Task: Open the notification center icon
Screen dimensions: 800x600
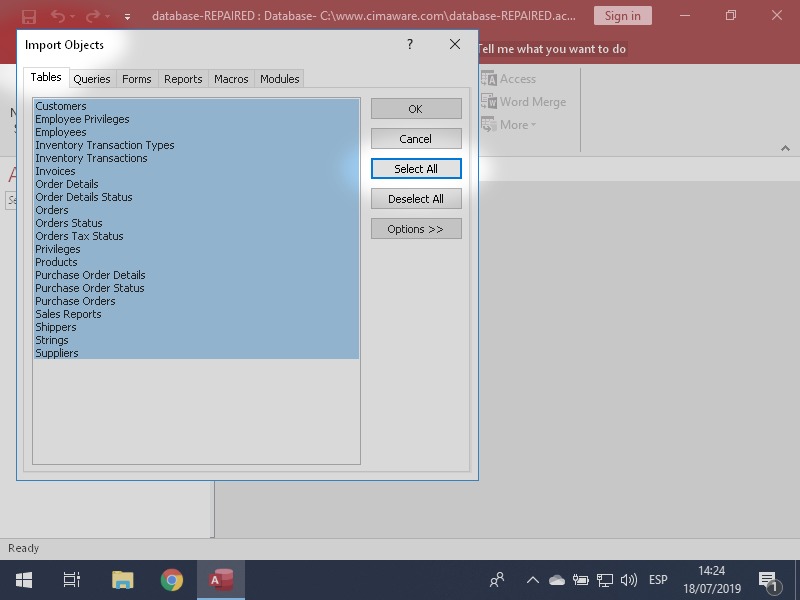Action: [x=769, y=580]
